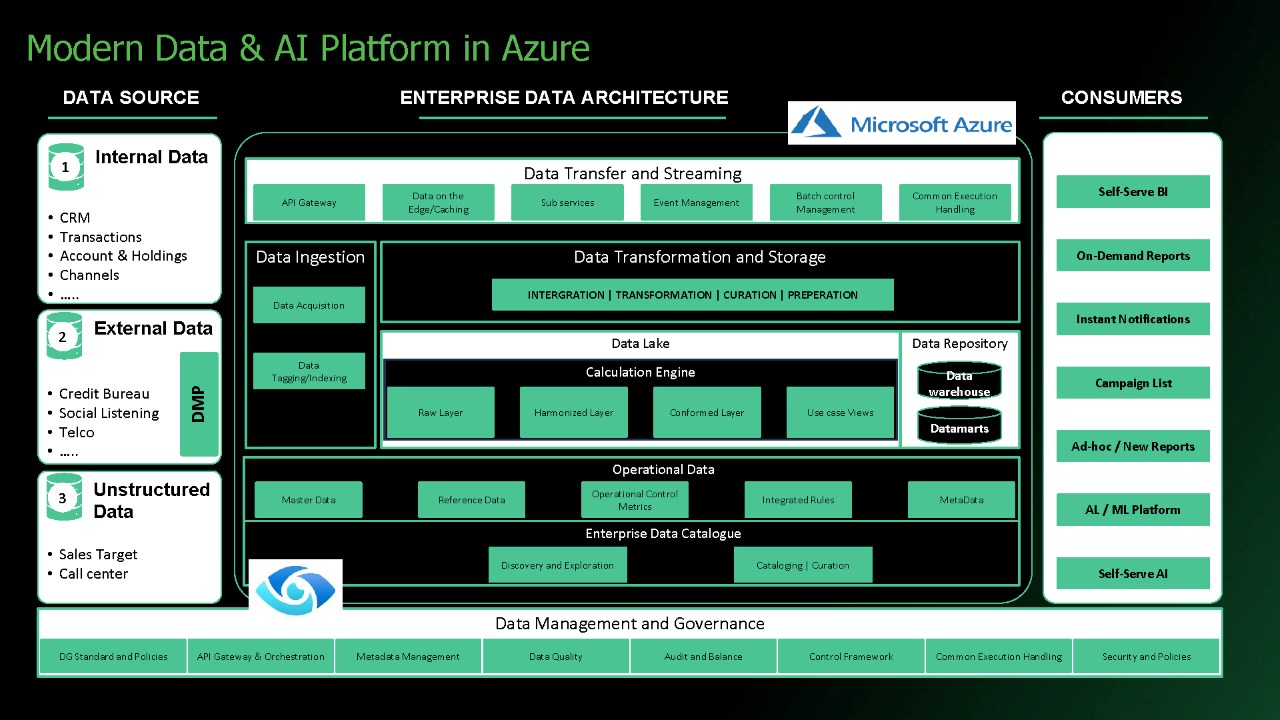The width and height of the screenshot is (1280, 720).
Task: Click the Data Acquisition box
Action: click(x=309, y=306)
